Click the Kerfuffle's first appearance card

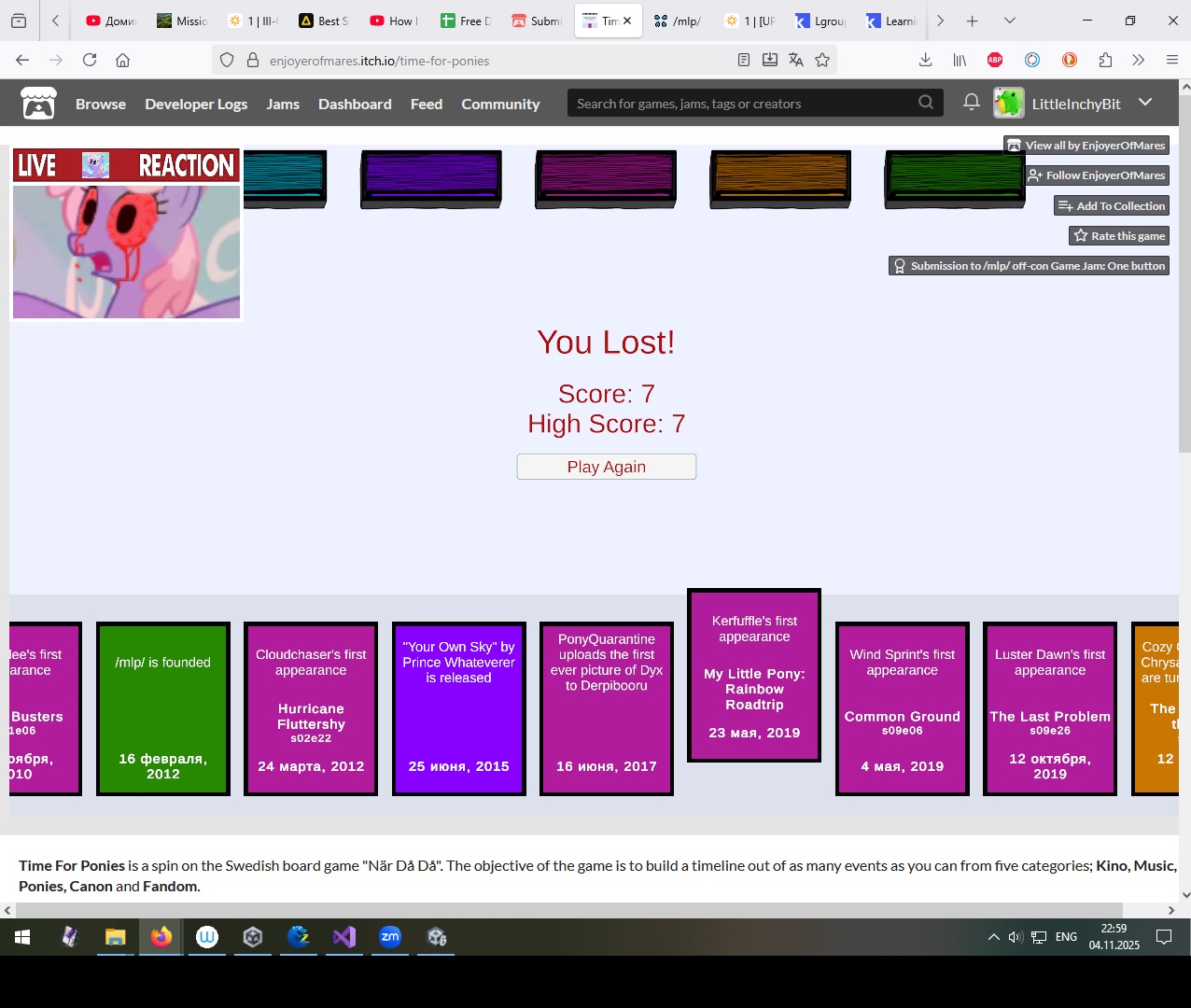pyautogui.click(x=754, y=676)
